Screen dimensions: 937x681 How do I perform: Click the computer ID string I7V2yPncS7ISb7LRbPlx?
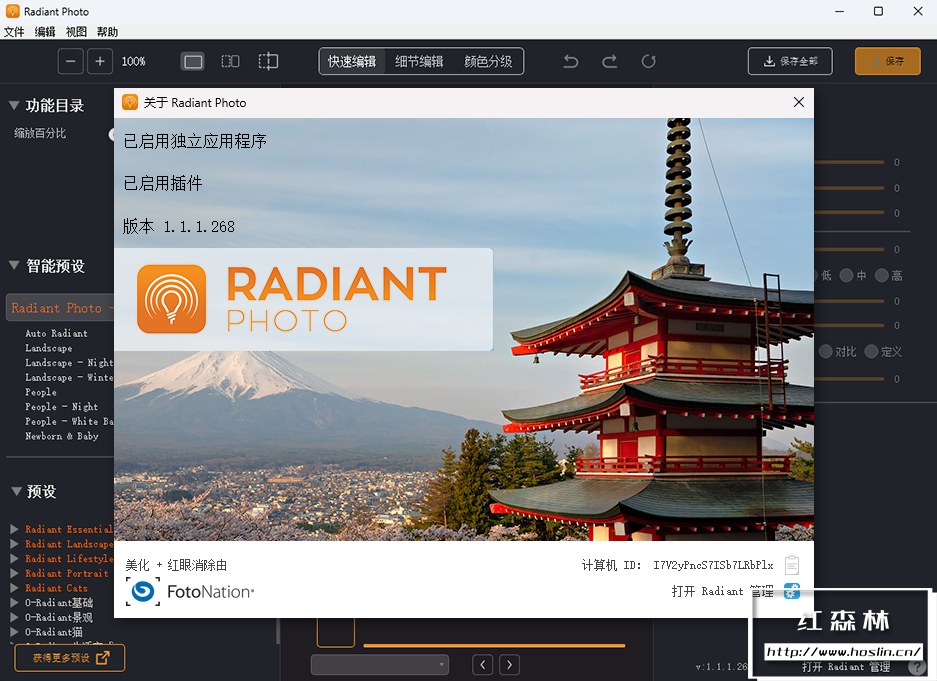pyautogui.click(x=713, y=565)
